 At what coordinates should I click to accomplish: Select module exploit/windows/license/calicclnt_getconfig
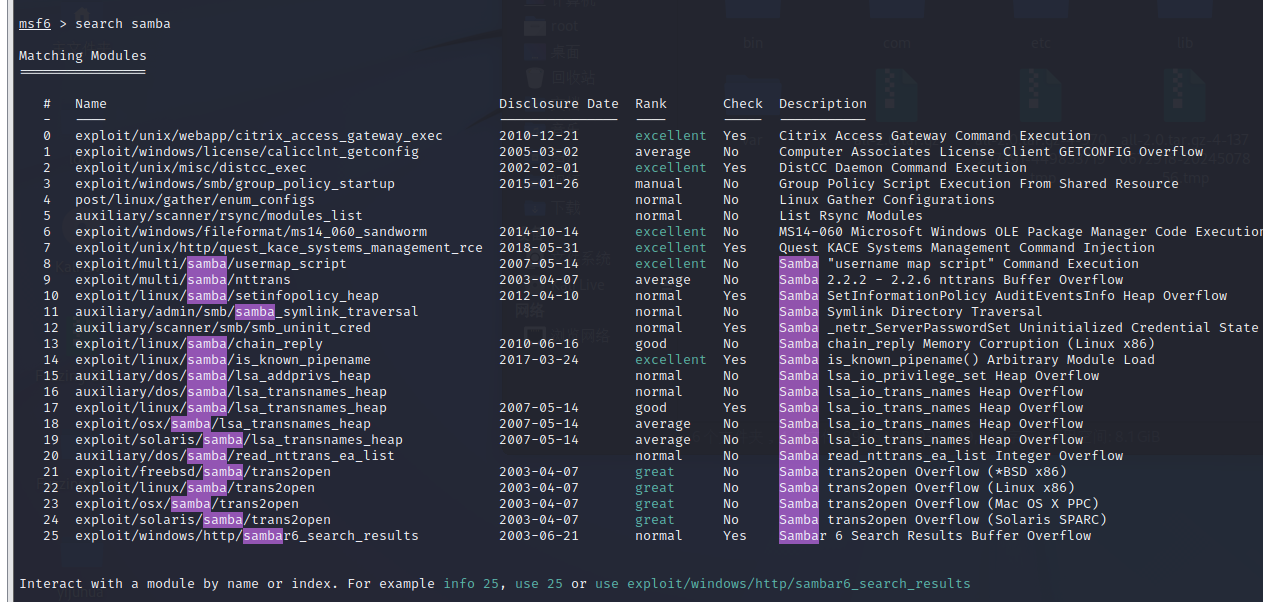[247, 151]
